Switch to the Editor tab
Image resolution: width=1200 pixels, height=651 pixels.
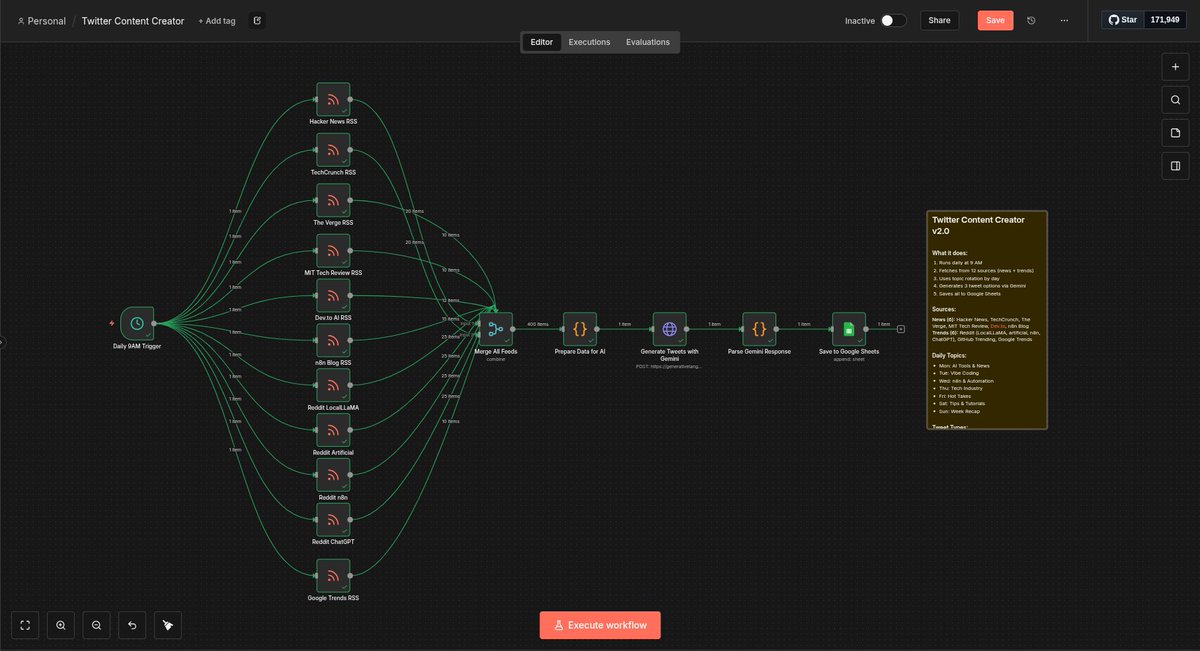[x=541, y=42]
